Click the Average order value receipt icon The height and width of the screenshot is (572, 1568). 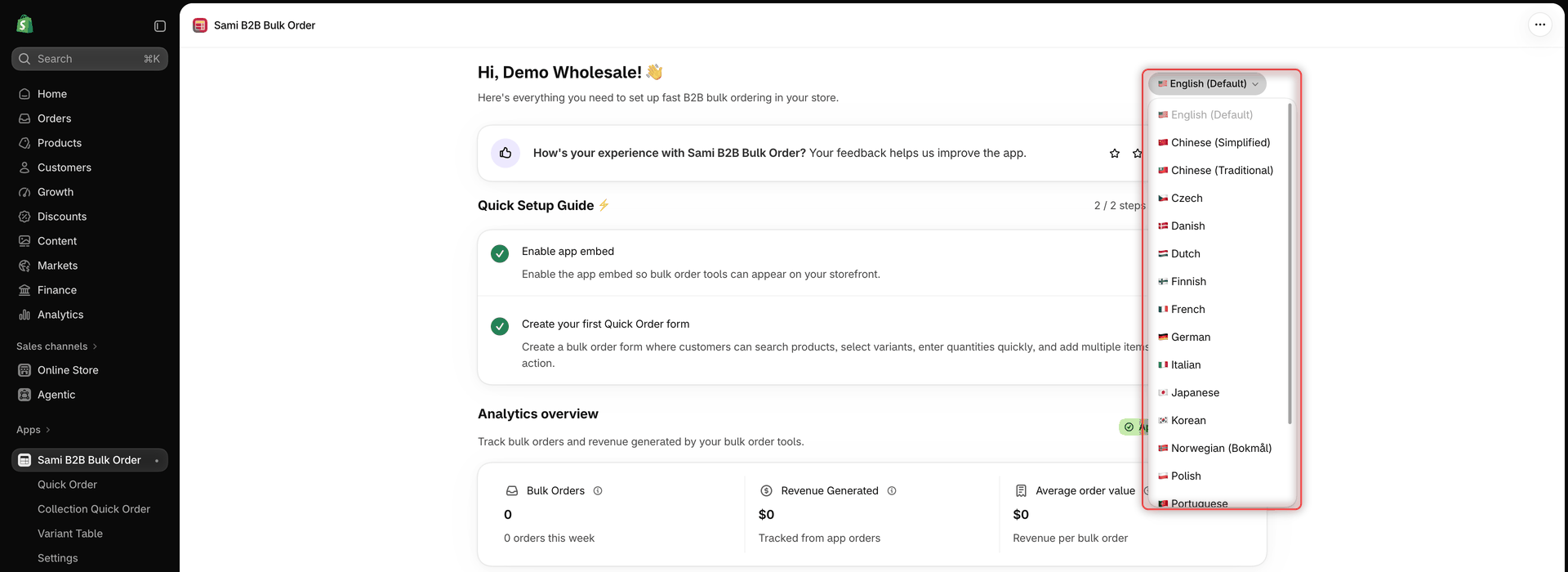click(x=1021, y=491)
